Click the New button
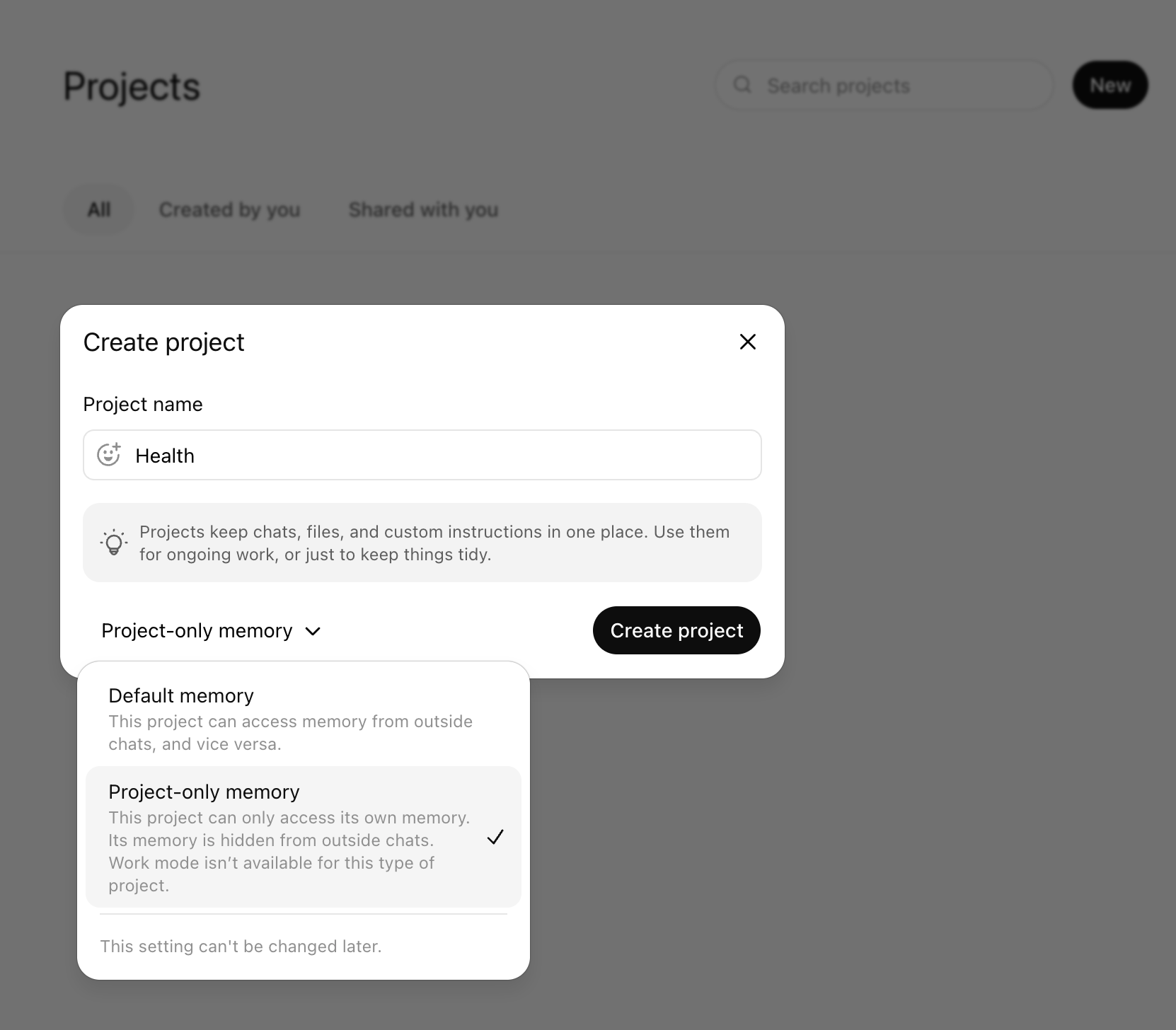Viewport: 1176px width, 1030px height. click(x=1110, y=85)
